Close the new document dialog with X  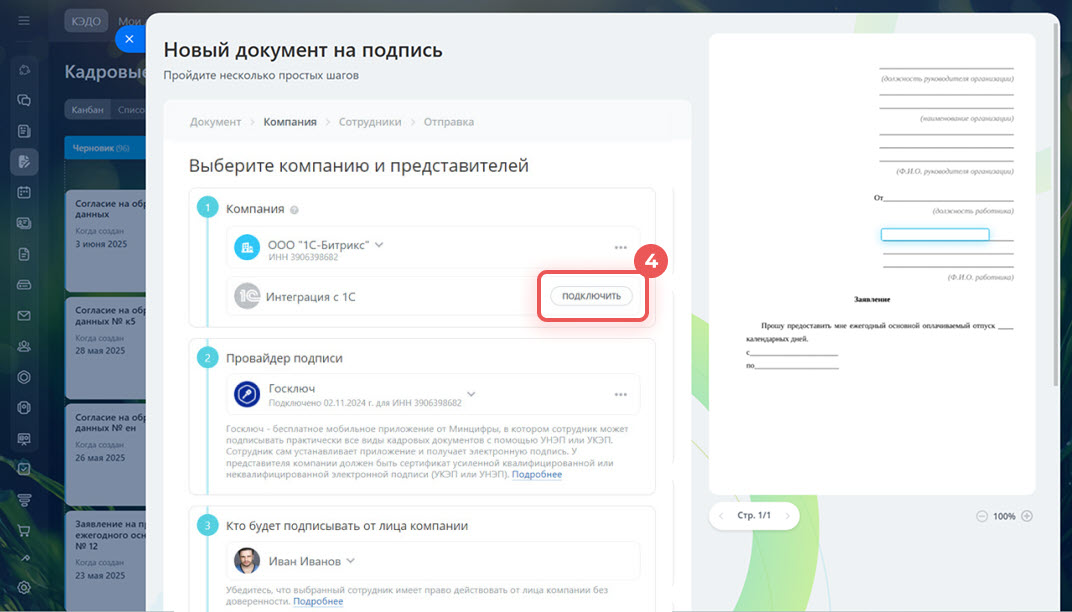[129, 39]
